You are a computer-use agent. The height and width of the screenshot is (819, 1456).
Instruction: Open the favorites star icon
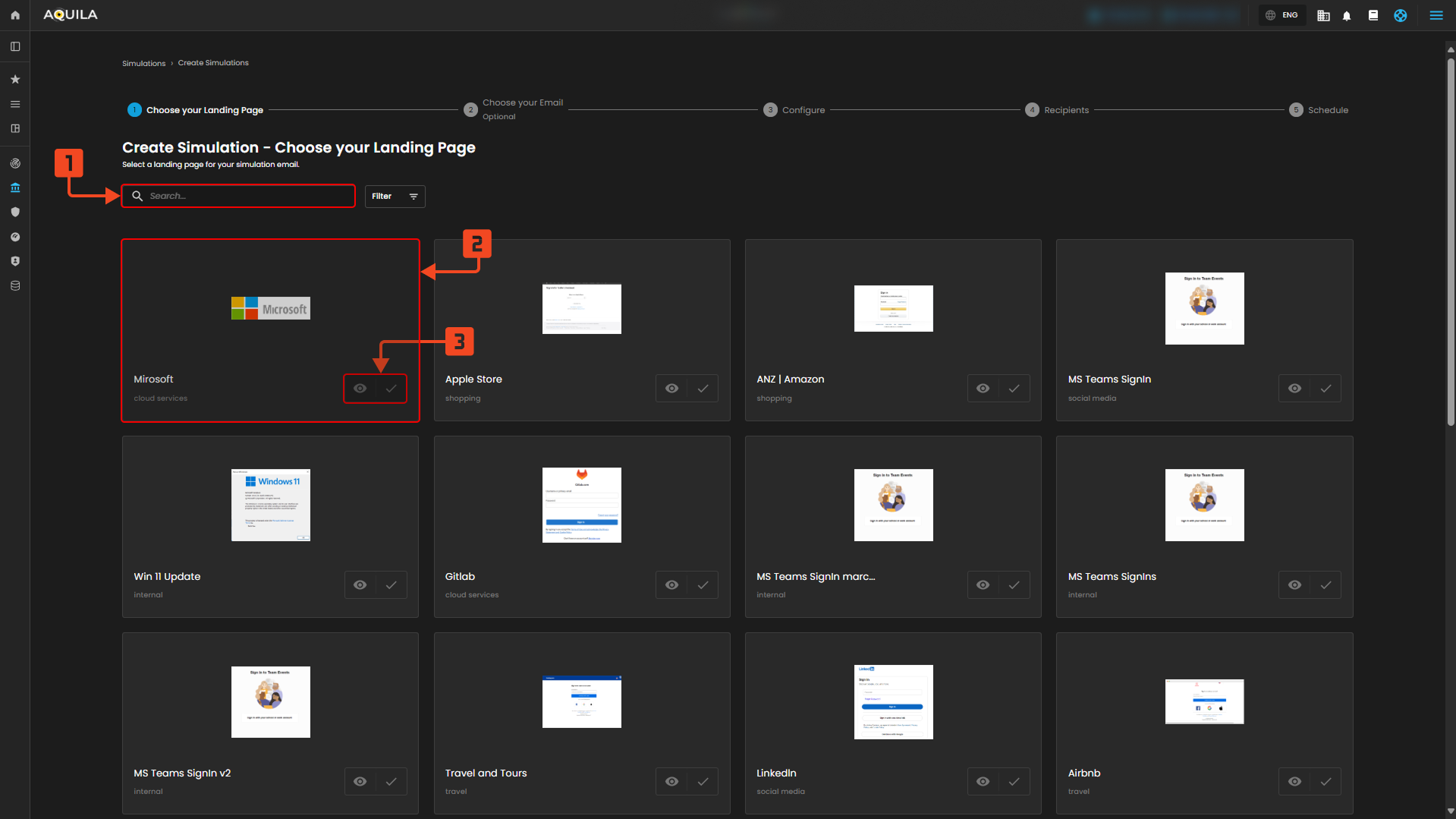[15, 80]
